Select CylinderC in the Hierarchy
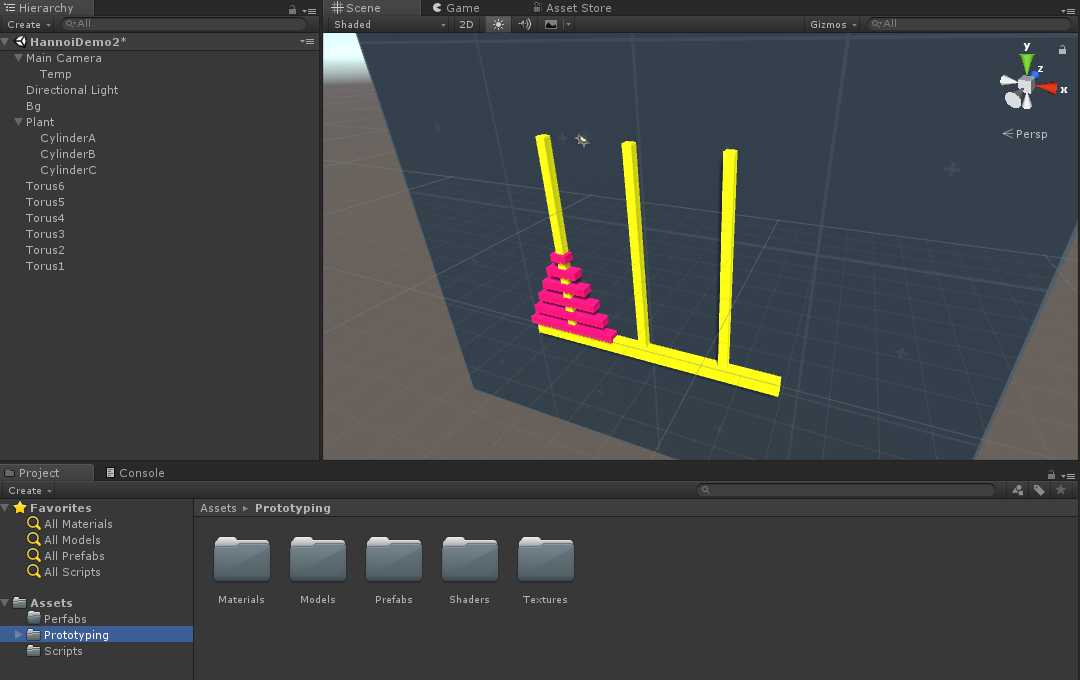The width and height of the screenshot is (1080, 680). (x=68, y=169)
